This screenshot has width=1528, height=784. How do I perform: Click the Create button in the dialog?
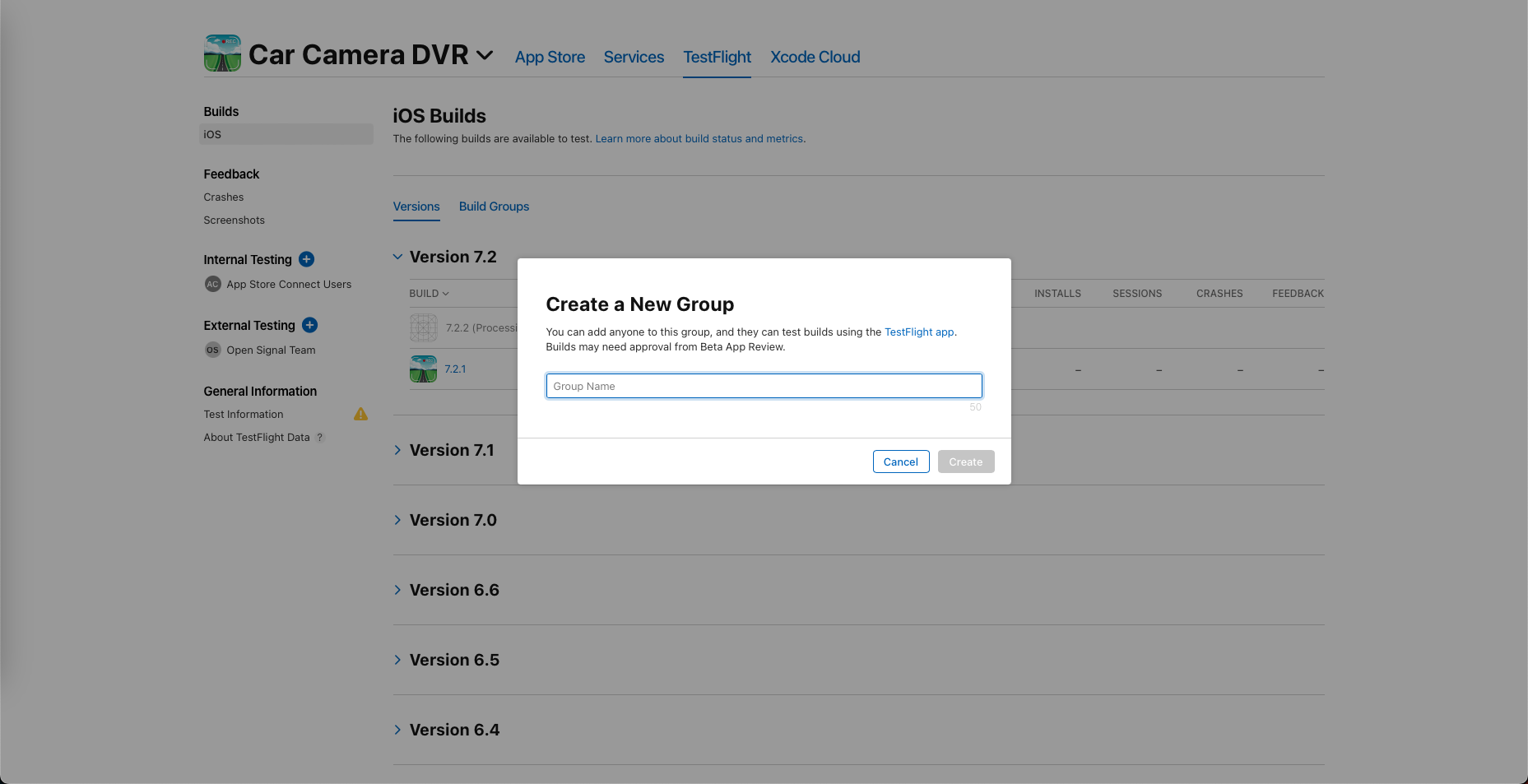pos(966,462)
